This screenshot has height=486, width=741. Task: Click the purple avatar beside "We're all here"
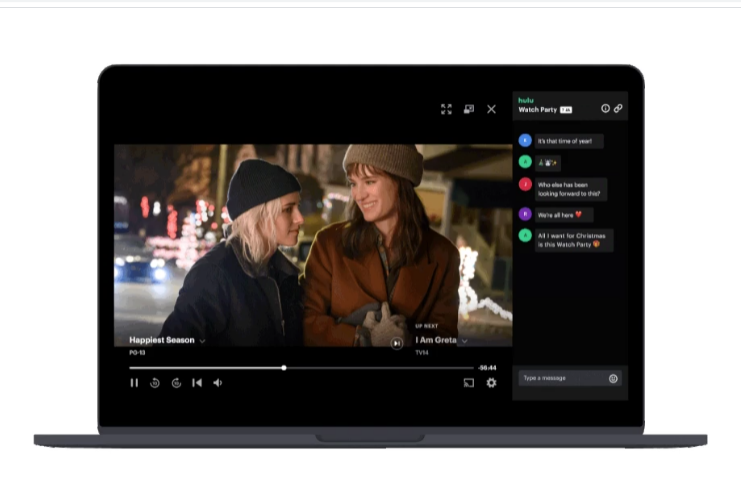pos(525,214)
